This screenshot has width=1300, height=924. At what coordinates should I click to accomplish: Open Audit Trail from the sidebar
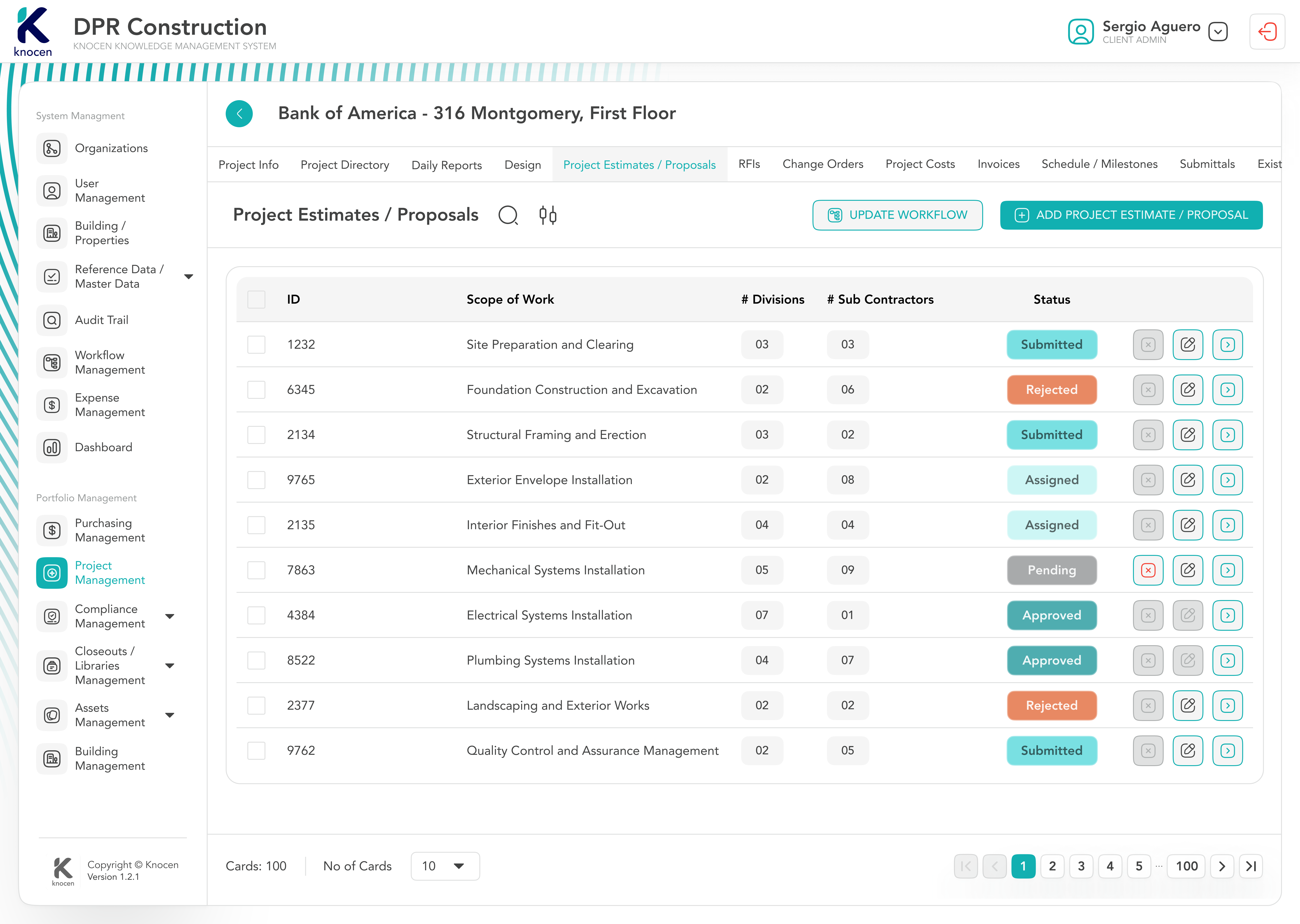(101, 320)
